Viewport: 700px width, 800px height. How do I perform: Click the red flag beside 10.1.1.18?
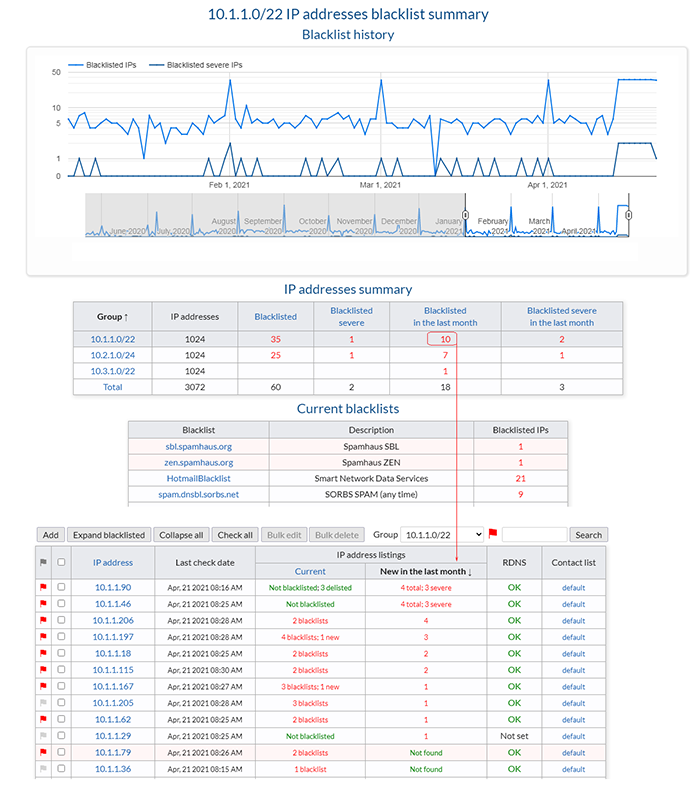click(43, 653)
